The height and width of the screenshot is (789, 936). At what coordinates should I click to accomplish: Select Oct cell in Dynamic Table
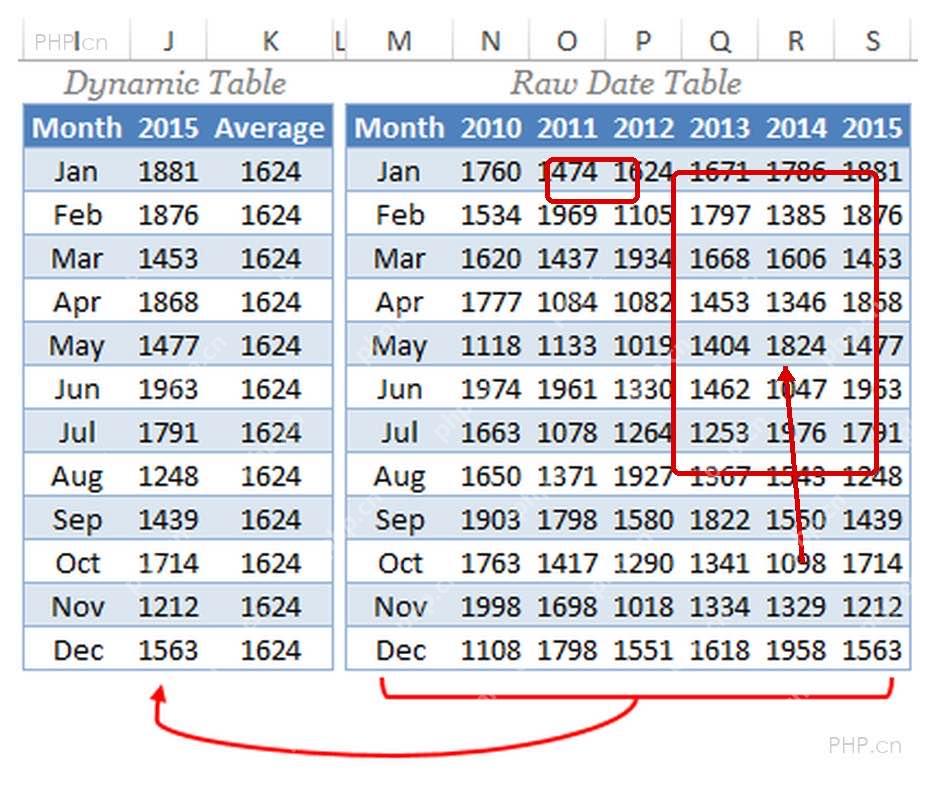76,563
